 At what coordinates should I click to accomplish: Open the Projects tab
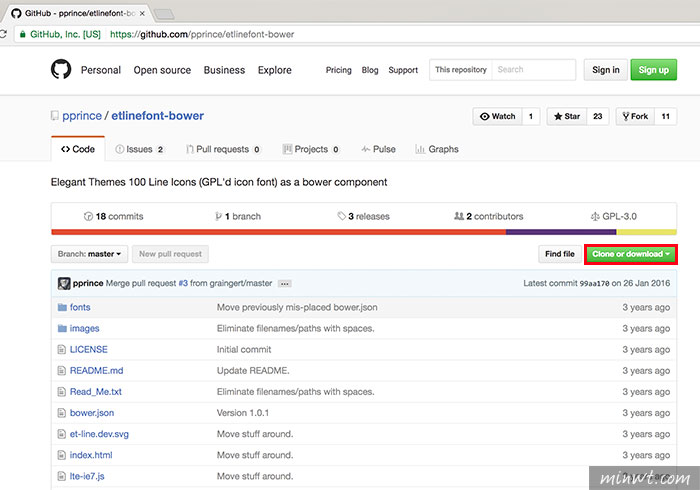[x=311, y=149]
